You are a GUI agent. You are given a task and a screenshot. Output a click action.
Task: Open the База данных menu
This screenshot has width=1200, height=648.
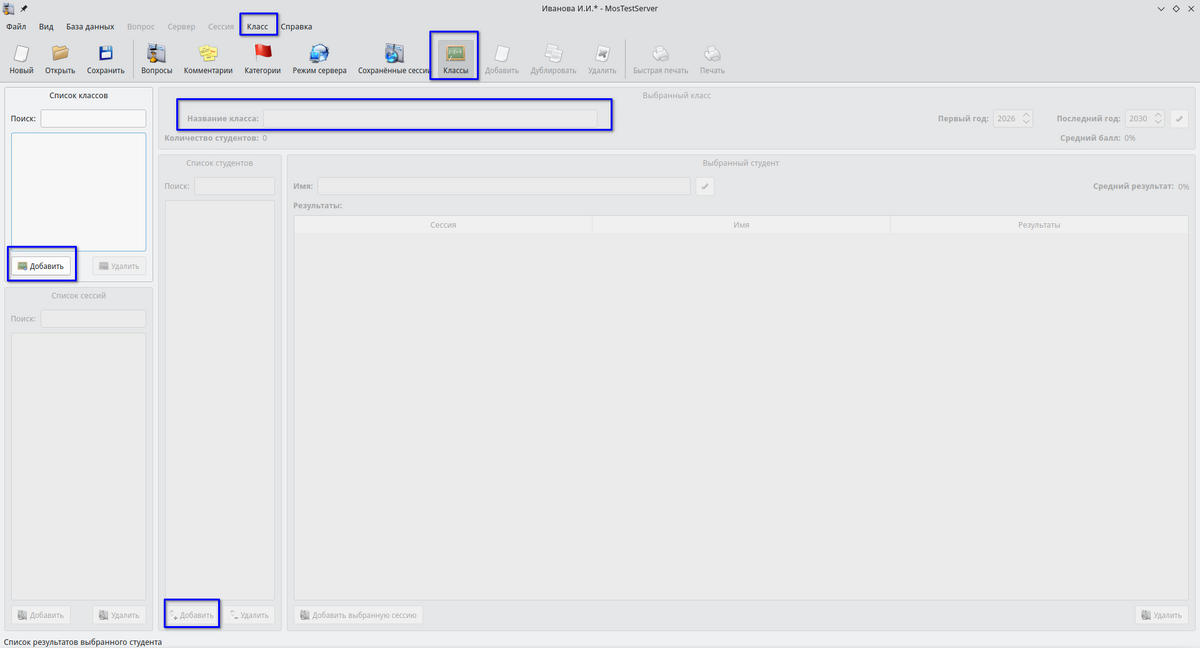90,26
